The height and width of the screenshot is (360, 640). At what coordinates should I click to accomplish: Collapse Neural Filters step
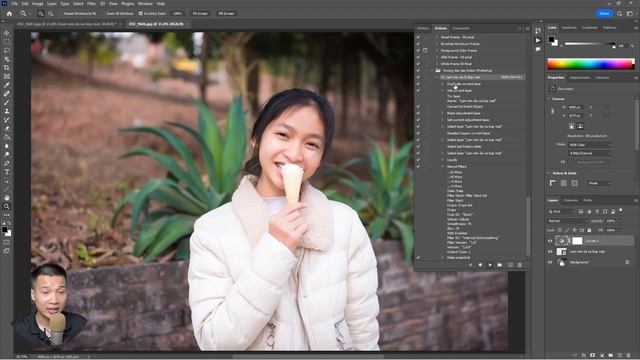point(442,167)
